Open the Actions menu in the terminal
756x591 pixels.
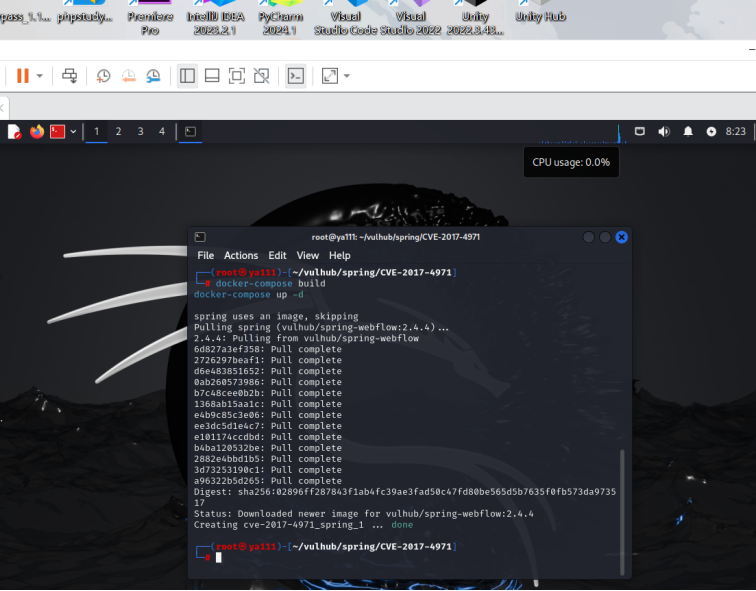pyautogui.click(x=240, y=256)
